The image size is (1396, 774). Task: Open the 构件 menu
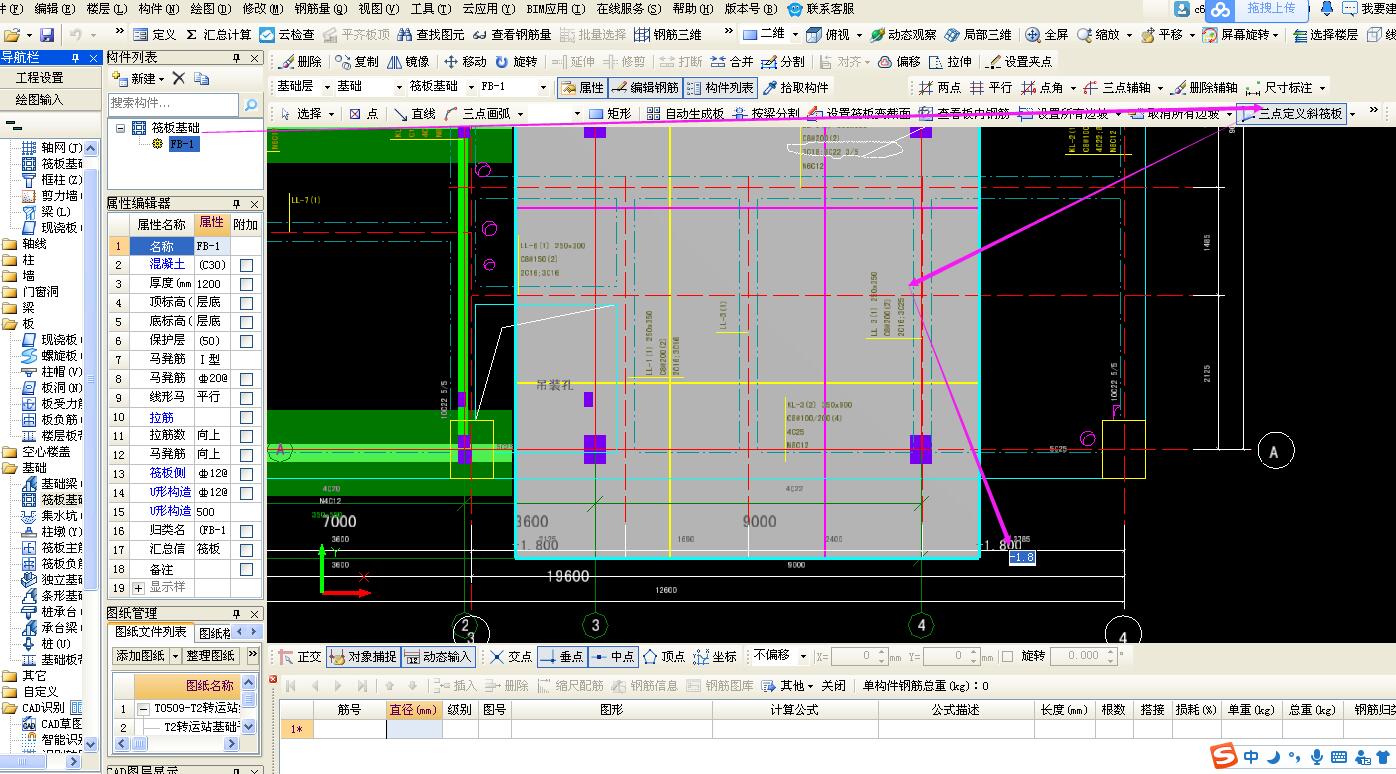(x=159, y=8)
